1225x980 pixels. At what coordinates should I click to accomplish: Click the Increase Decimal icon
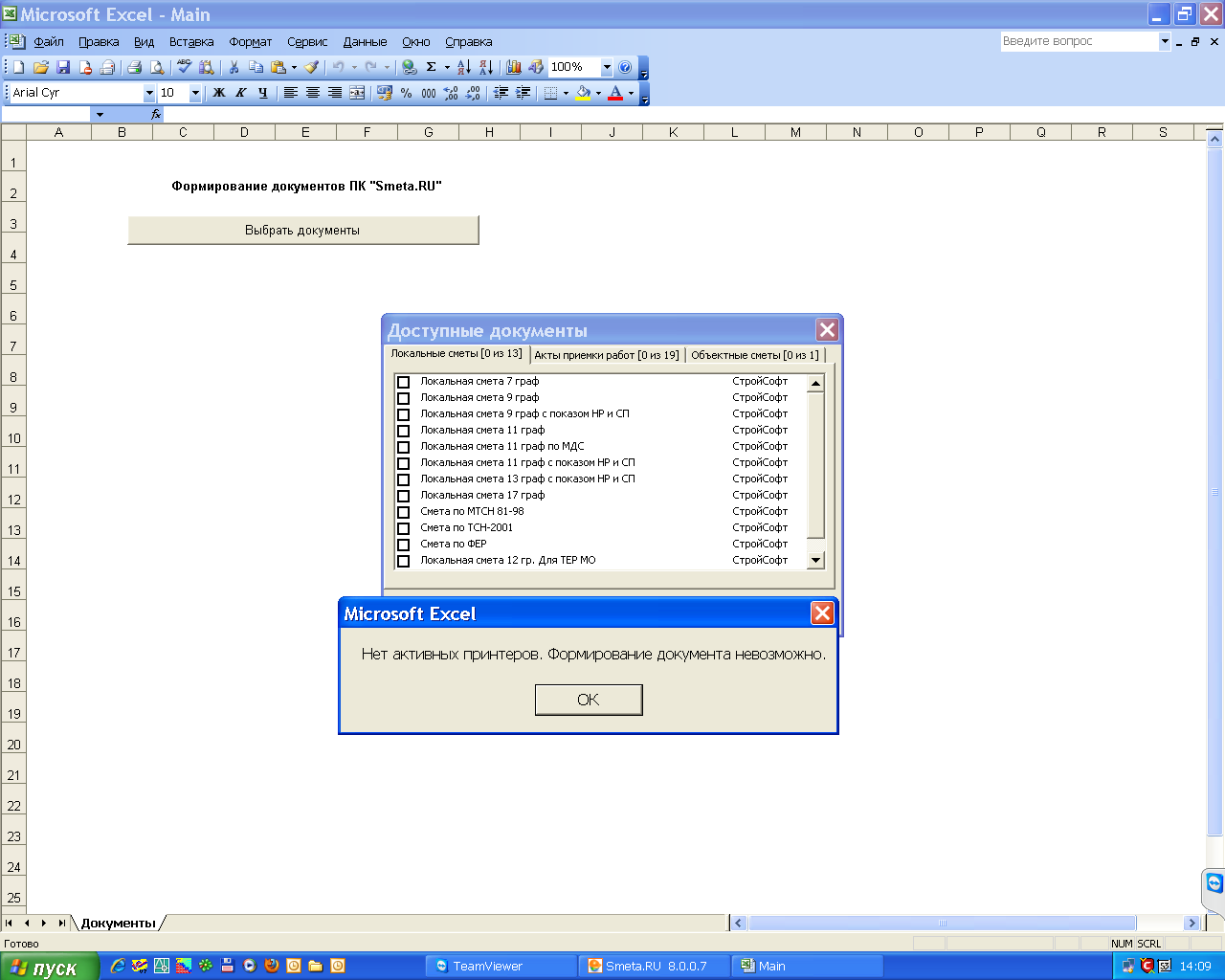[451, 93]
